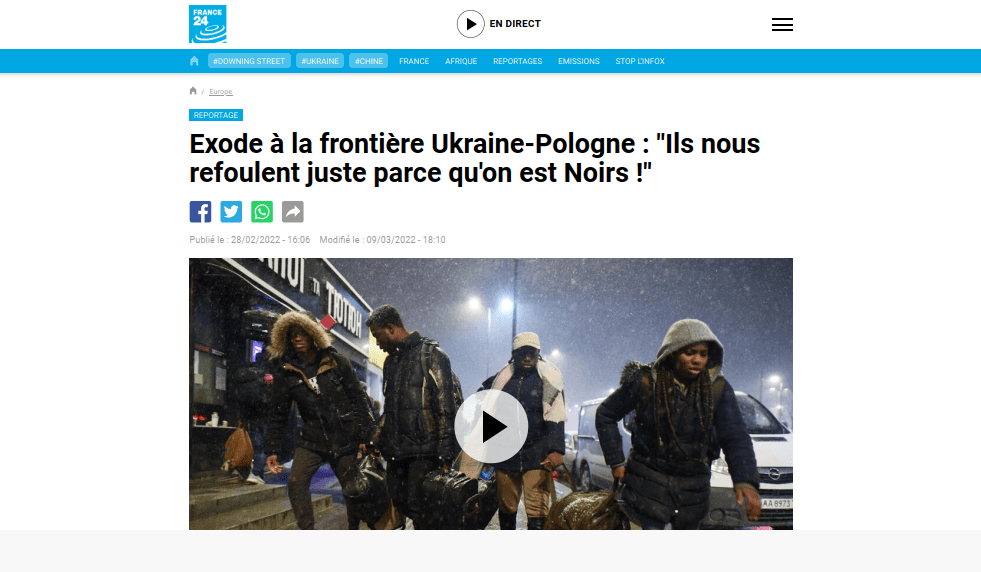Open the generic share arrow icon
The height and width of the screenshot is (572, 981).
pos(293,212)
